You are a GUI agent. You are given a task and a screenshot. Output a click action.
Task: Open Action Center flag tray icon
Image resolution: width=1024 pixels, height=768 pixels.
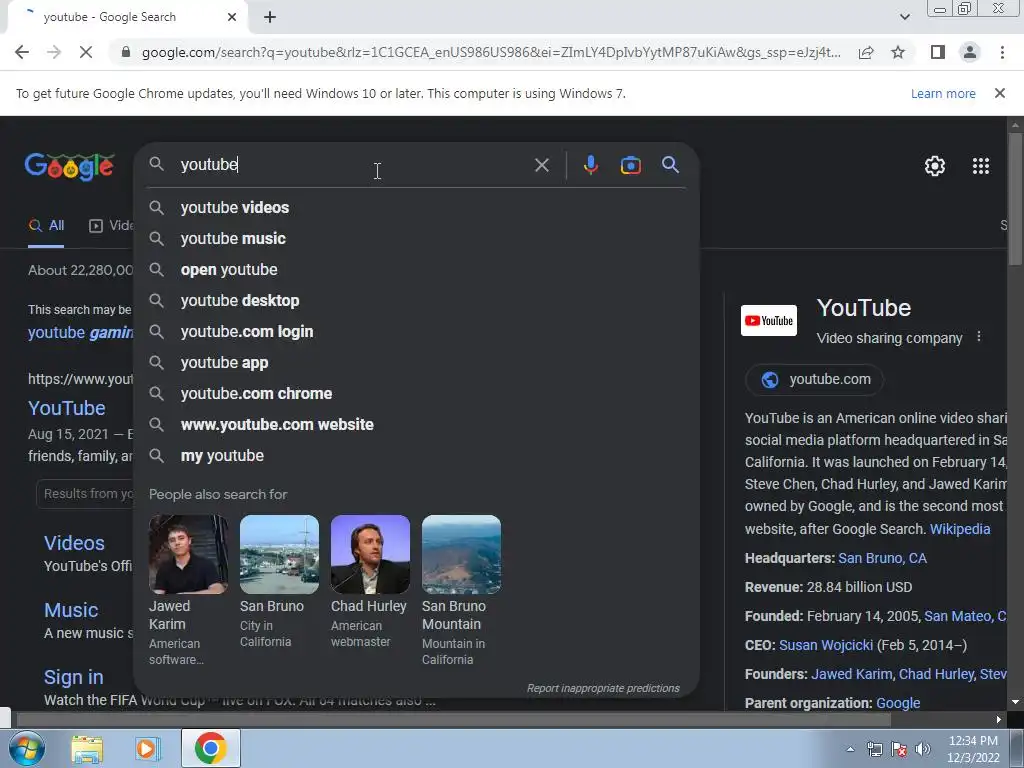tap(899, 749)
